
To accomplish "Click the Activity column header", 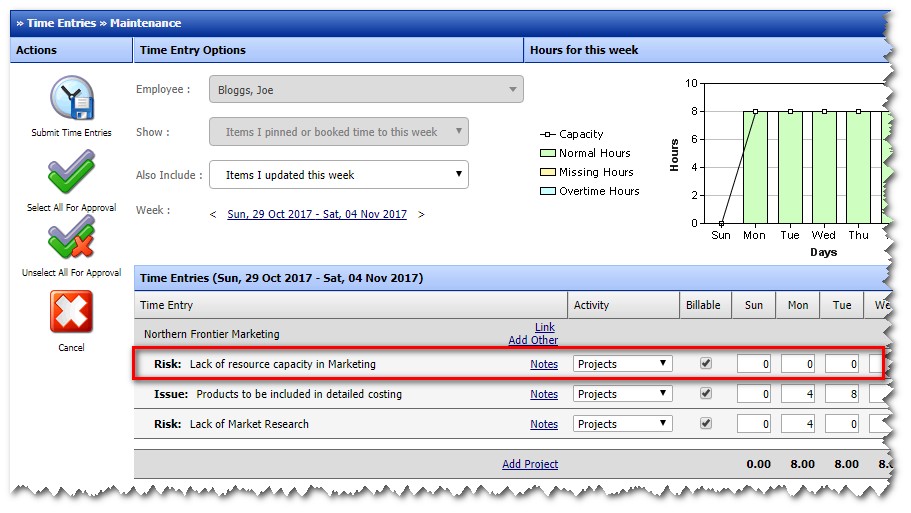I will 623,305.
